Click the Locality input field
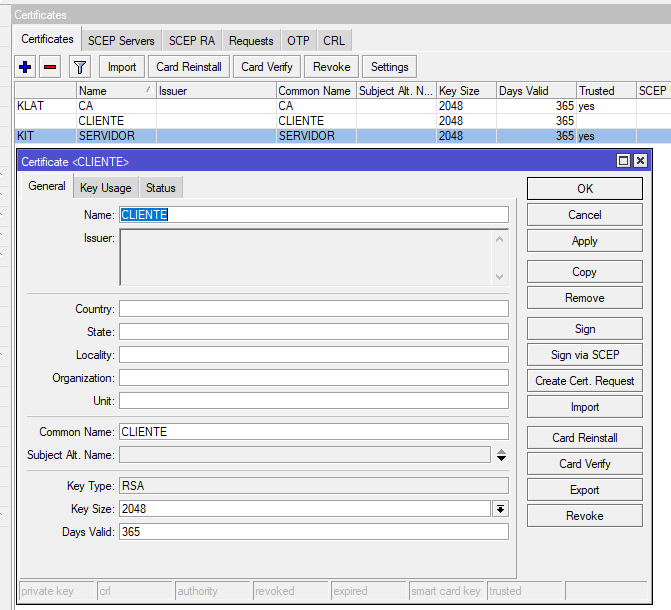This screenshot has height=610, width=671. (x=314, y=355)
